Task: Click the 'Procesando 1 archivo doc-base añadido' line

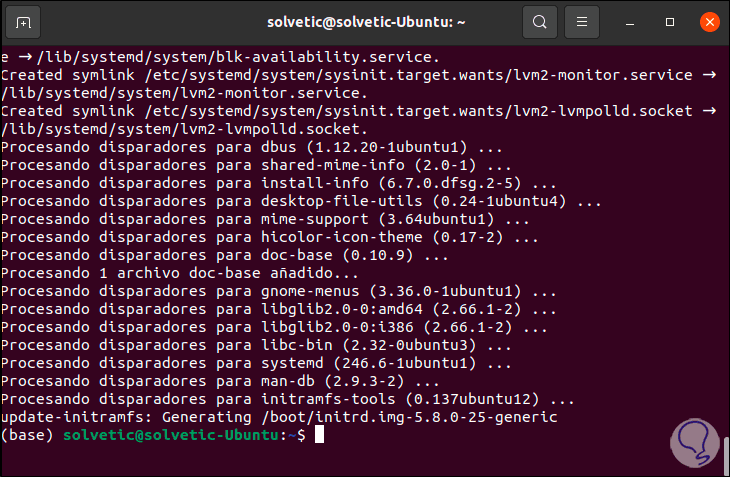Action: click(x=179, y=273)
